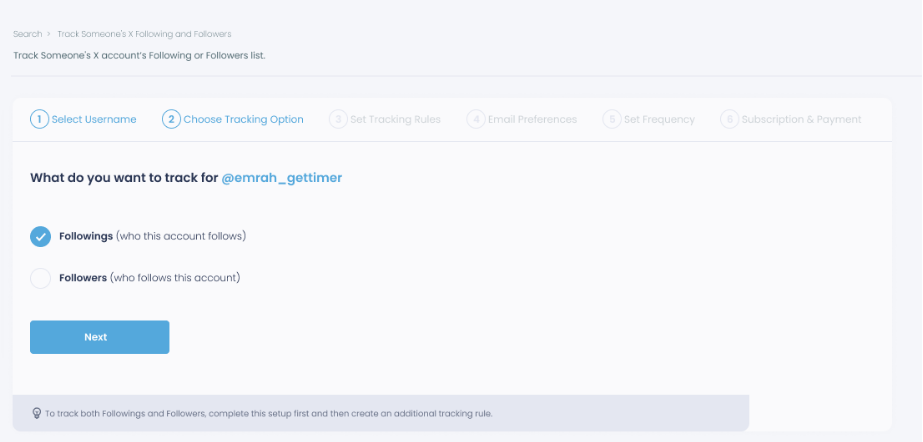Open the Choose Tracking Option step
The height and width of the screenshot is (442, 923).
pos(243,119)
